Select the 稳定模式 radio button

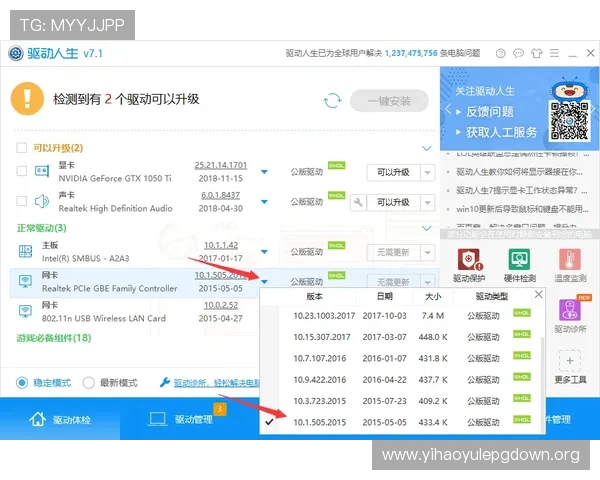(x=22, y=382)
